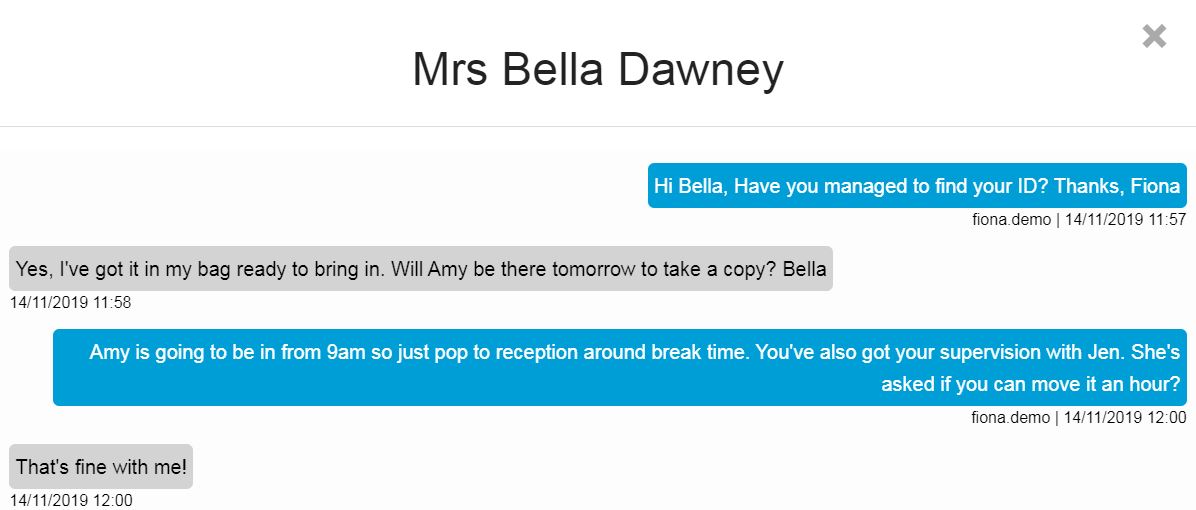Click timestamp below "That's fine with me!"

pyautogui.click(x=70, y=500)
